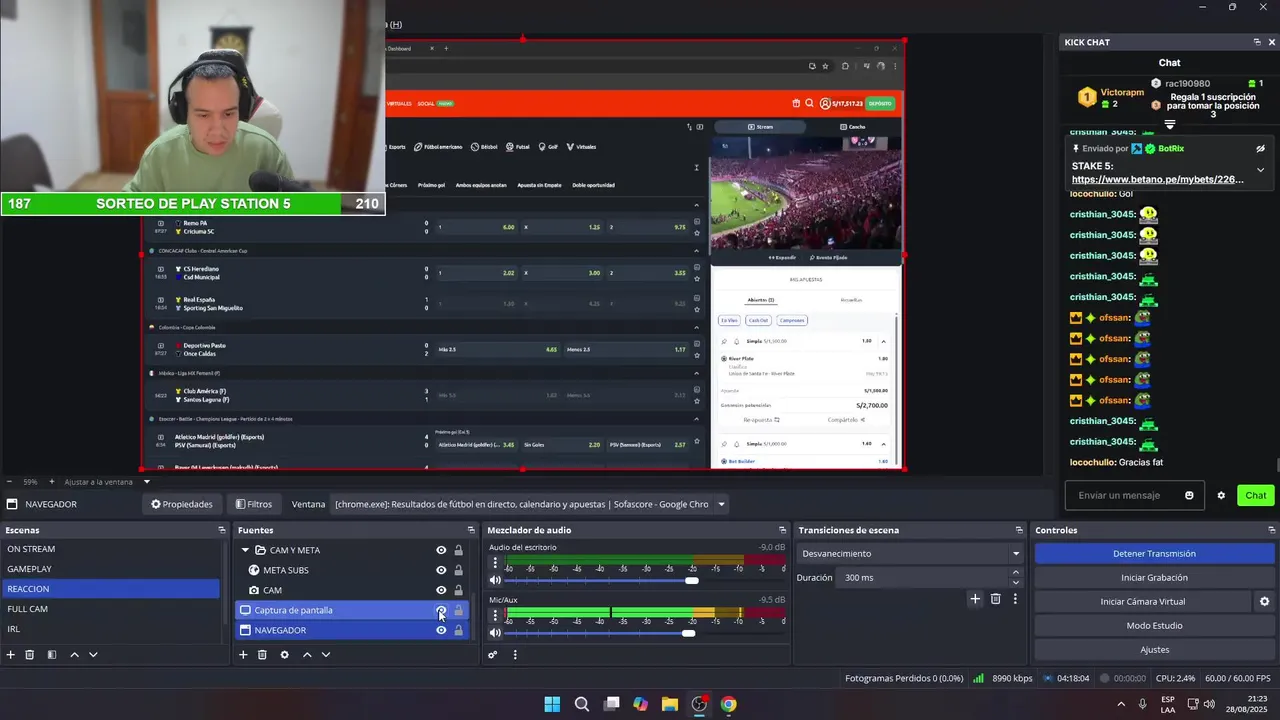Move scene up arrow in Escenas
The height and width of the screenshot is (720, 1280).
[x=74, y=655]
